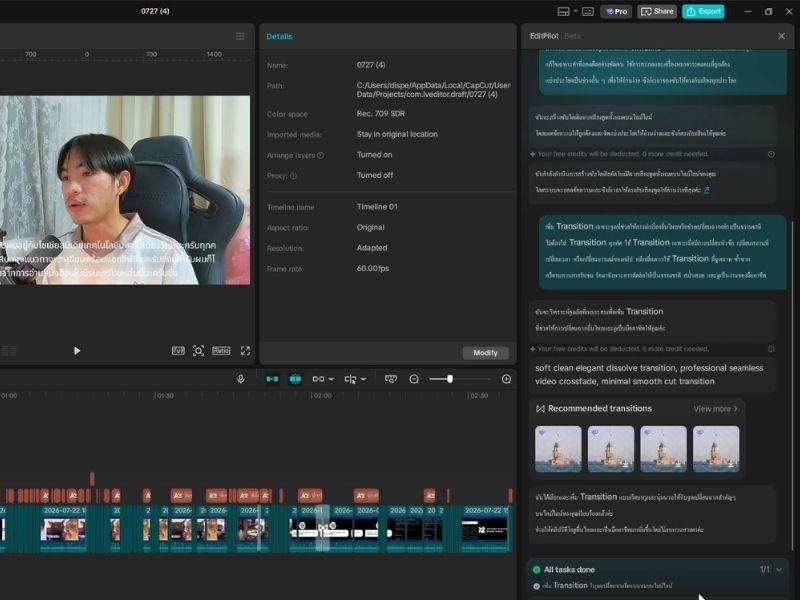
Task: Click the All tasks done status row
Action: click(658, 569)
